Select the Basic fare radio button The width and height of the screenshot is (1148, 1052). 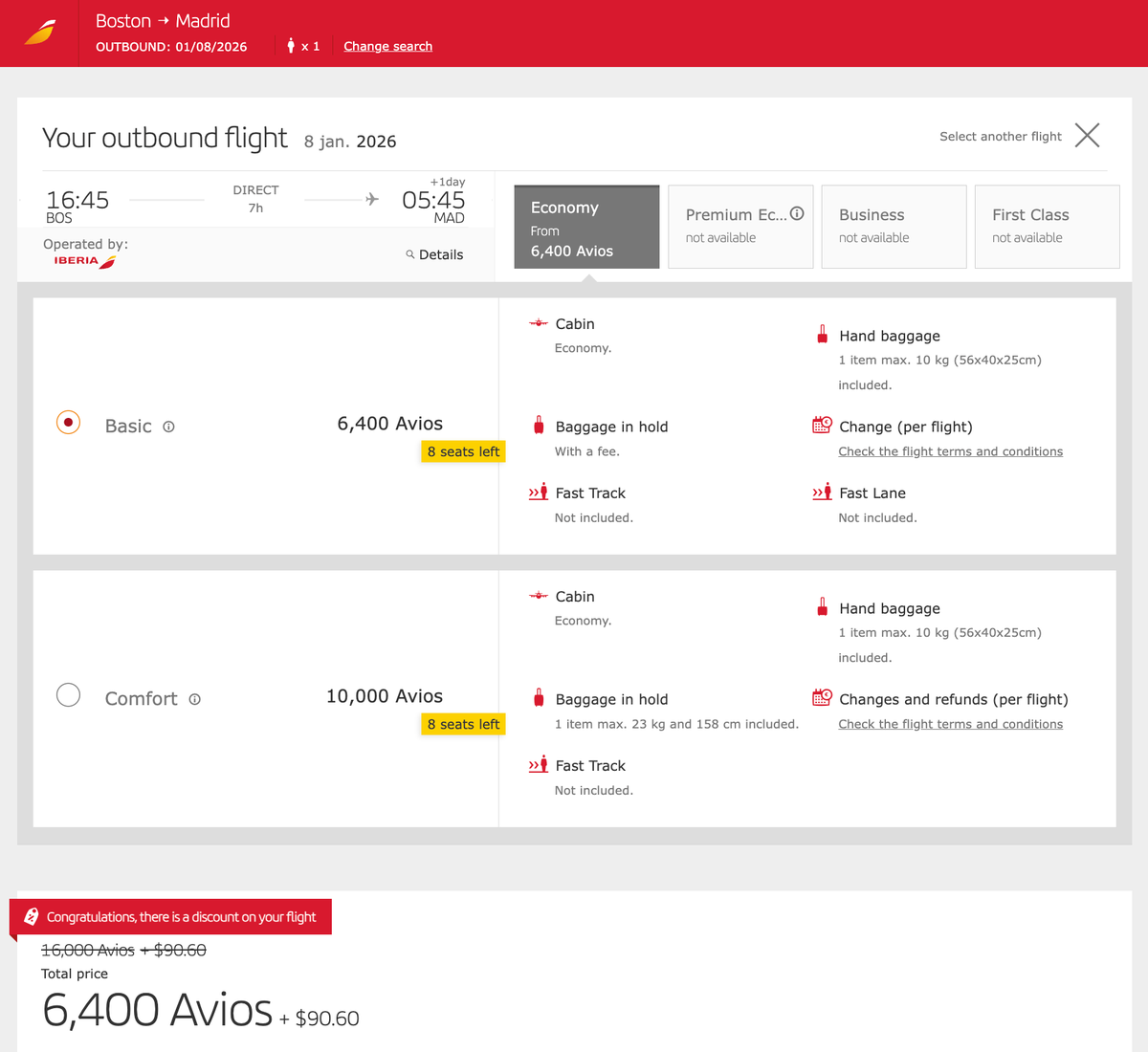68,422
